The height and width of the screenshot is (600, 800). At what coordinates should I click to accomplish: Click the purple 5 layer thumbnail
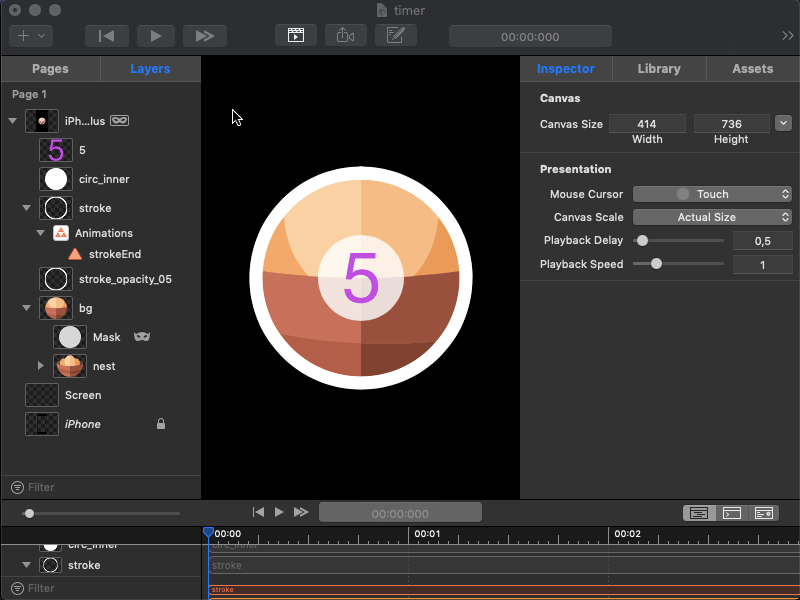56,150
